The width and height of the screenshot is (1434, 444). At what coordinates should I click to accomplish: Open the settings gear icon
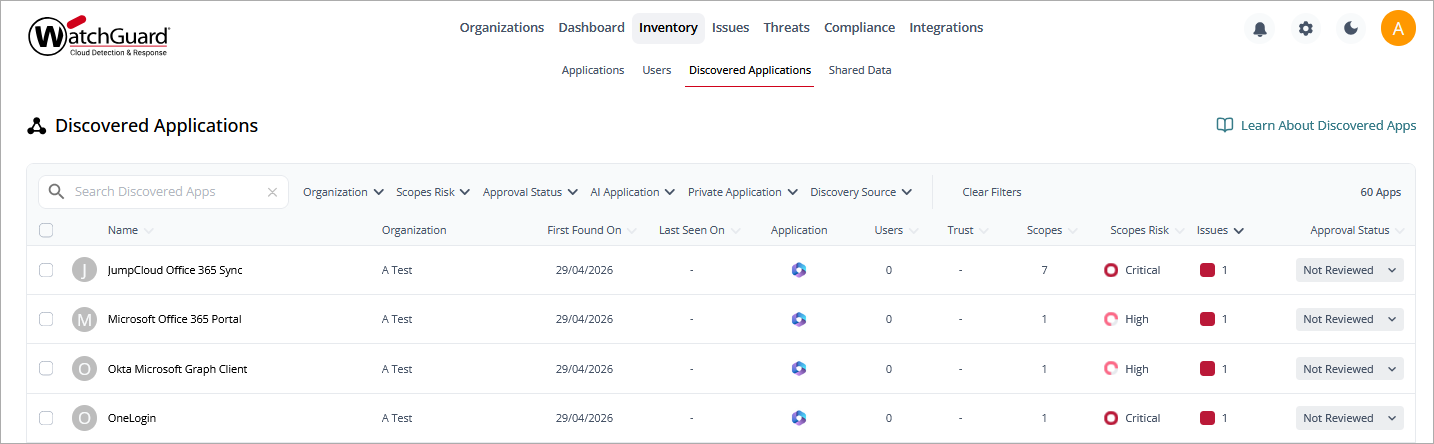(1305, 28)
